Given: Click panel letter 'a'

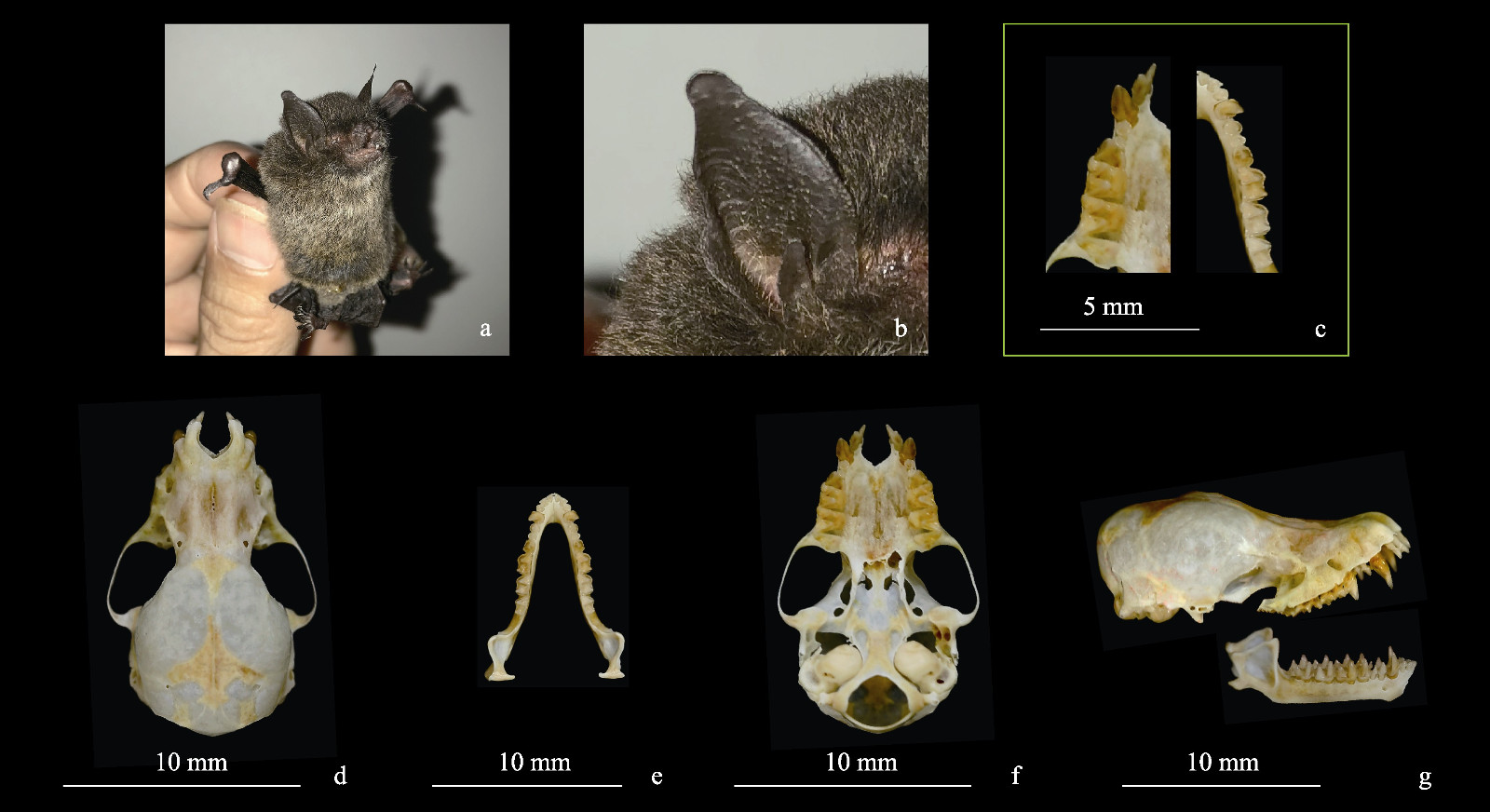Looking at the screenshot, I should (485, 328).
